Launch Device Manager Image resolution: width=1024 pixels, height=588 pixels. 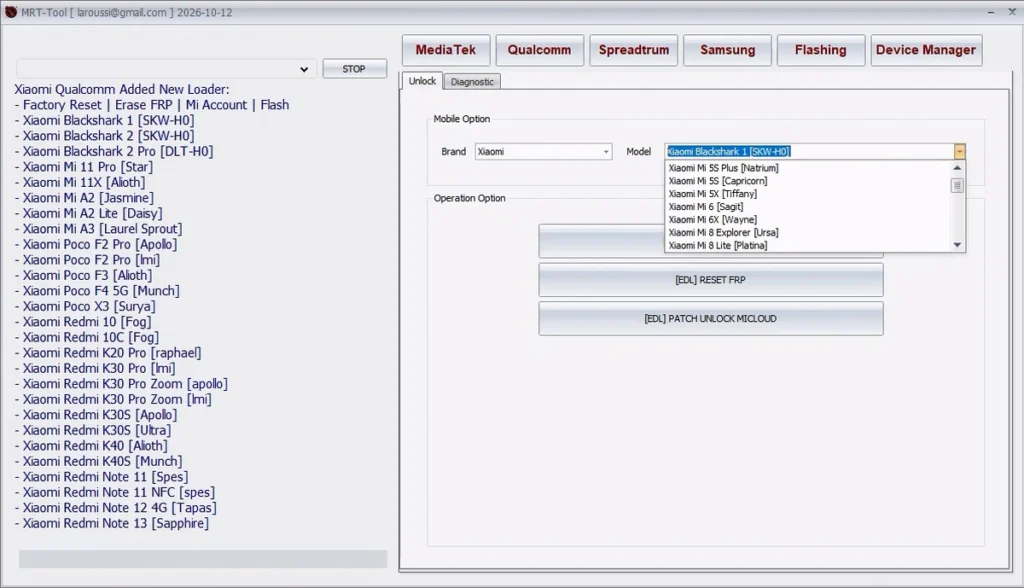click(925, 50)
